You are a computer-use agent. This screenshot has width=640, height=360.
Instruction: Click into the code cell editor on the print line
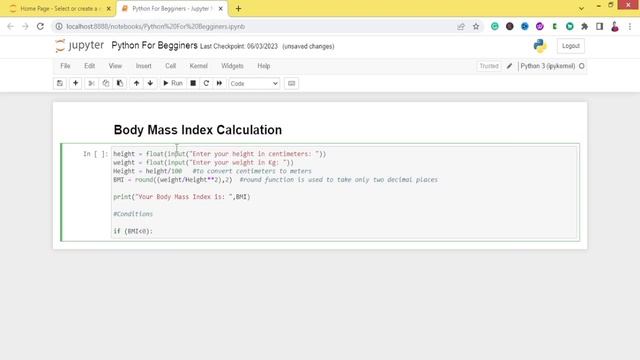tap(182, 197)
